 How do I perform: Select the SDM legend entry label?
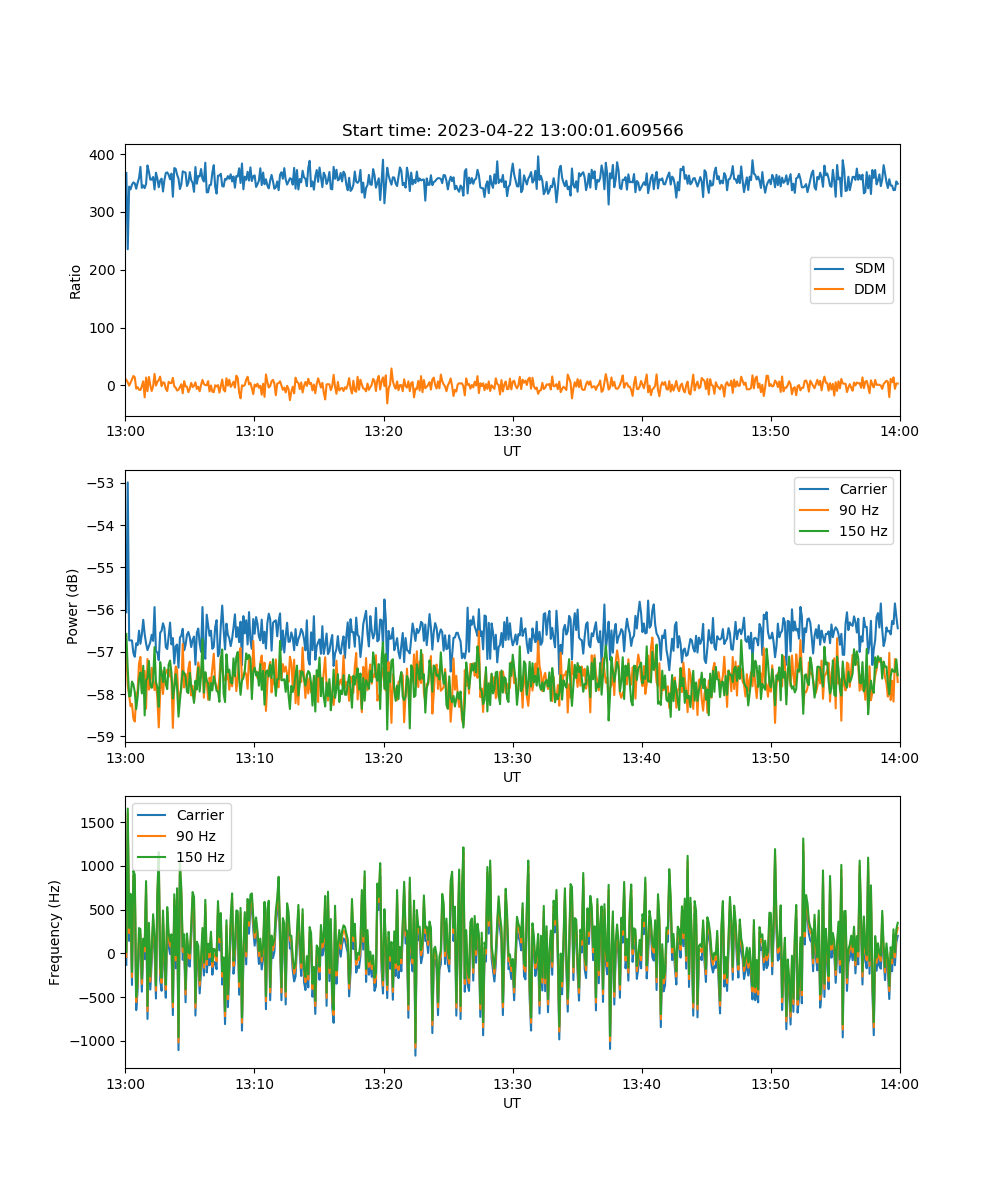[x=870, y=269]
